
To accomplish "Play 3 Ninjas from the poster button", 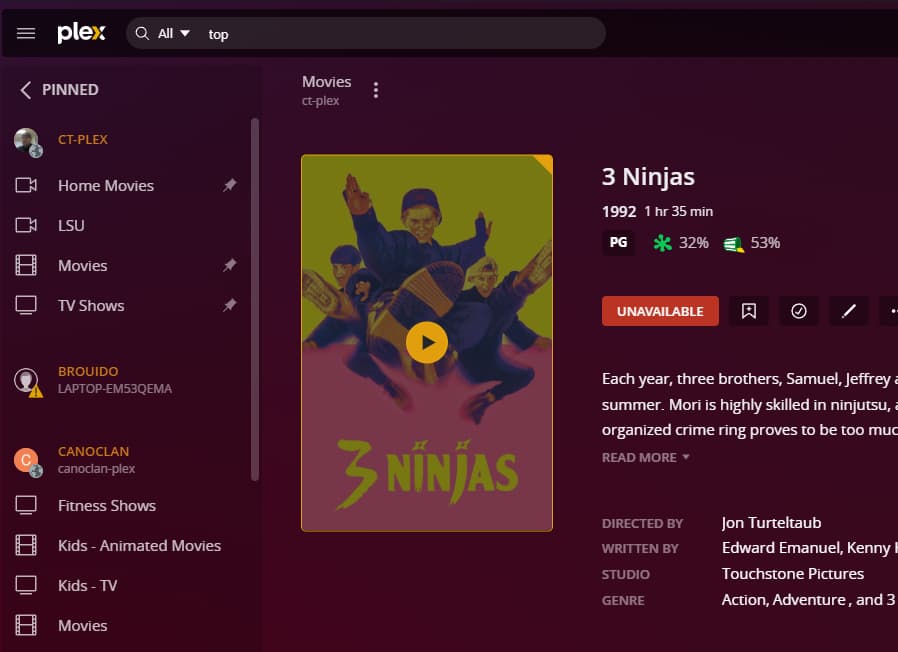I will coord(427,343).
